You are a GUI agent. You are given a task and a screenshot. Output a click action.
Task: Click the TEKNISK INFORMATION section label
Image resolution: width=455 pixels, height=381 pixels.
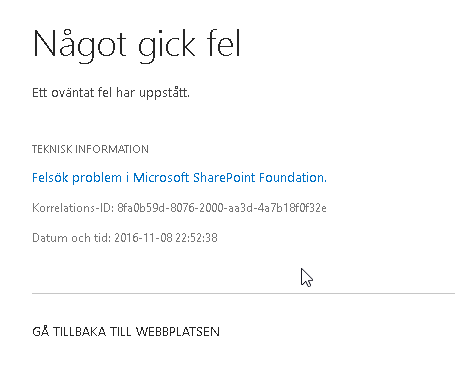coord(90,149)
